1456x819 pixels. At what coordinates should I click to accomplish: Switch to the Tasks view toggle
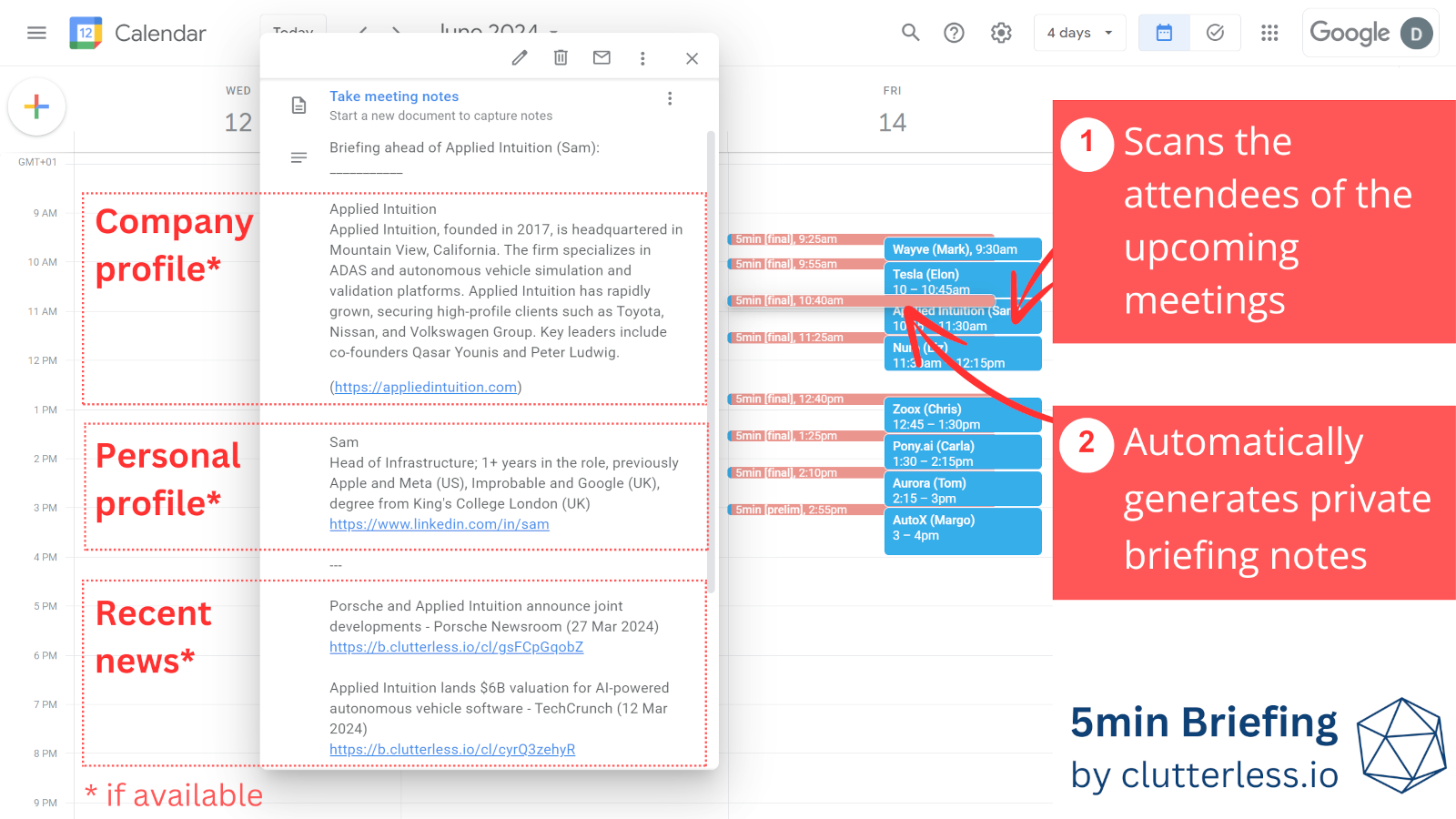1215,33
